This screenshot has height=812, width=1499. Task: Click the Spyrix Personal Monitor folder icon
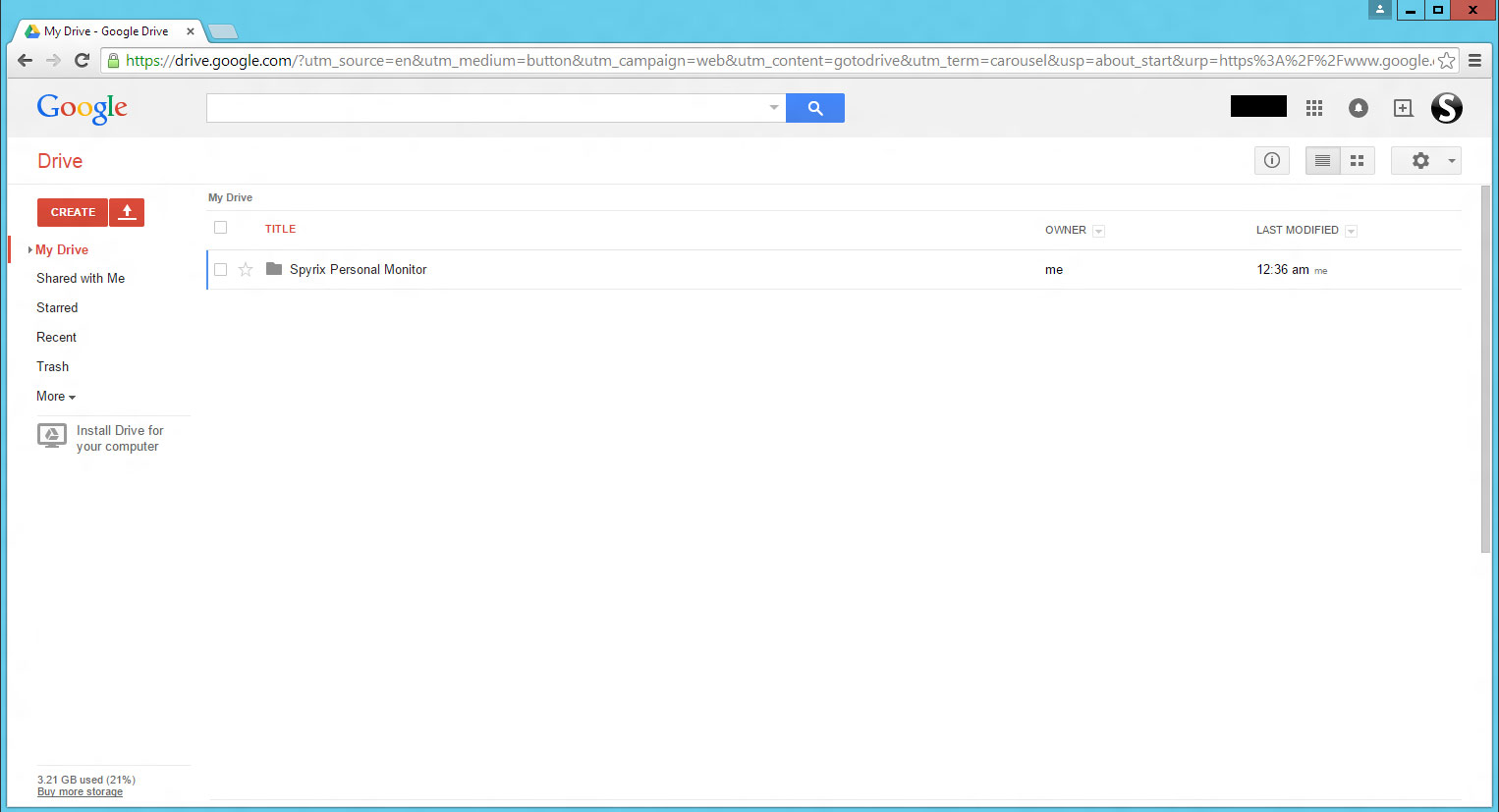point(274,269)
